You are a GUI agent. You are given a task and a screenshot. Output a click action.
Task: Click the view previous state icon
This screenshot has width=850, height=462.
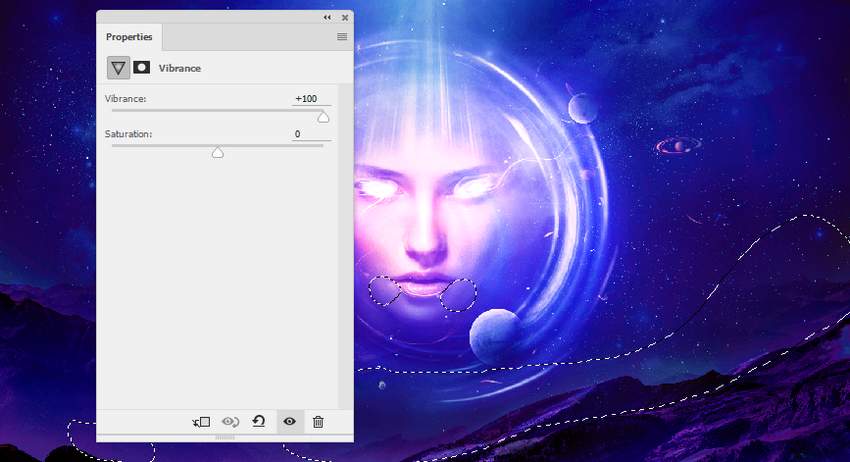tap(230, 422)
